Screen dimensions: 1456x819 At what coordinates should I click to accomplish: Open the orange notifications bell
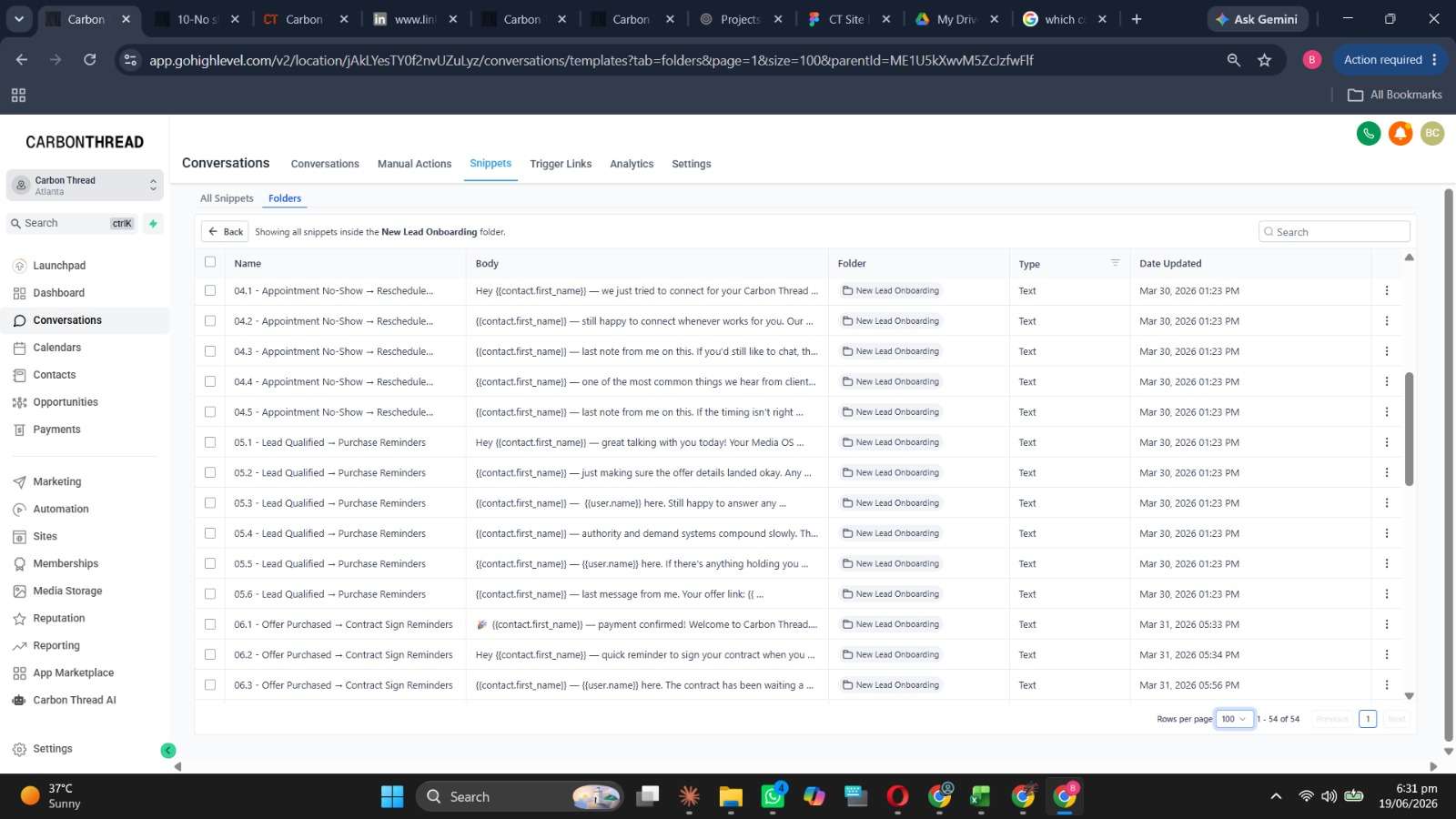coord(1400,134)
